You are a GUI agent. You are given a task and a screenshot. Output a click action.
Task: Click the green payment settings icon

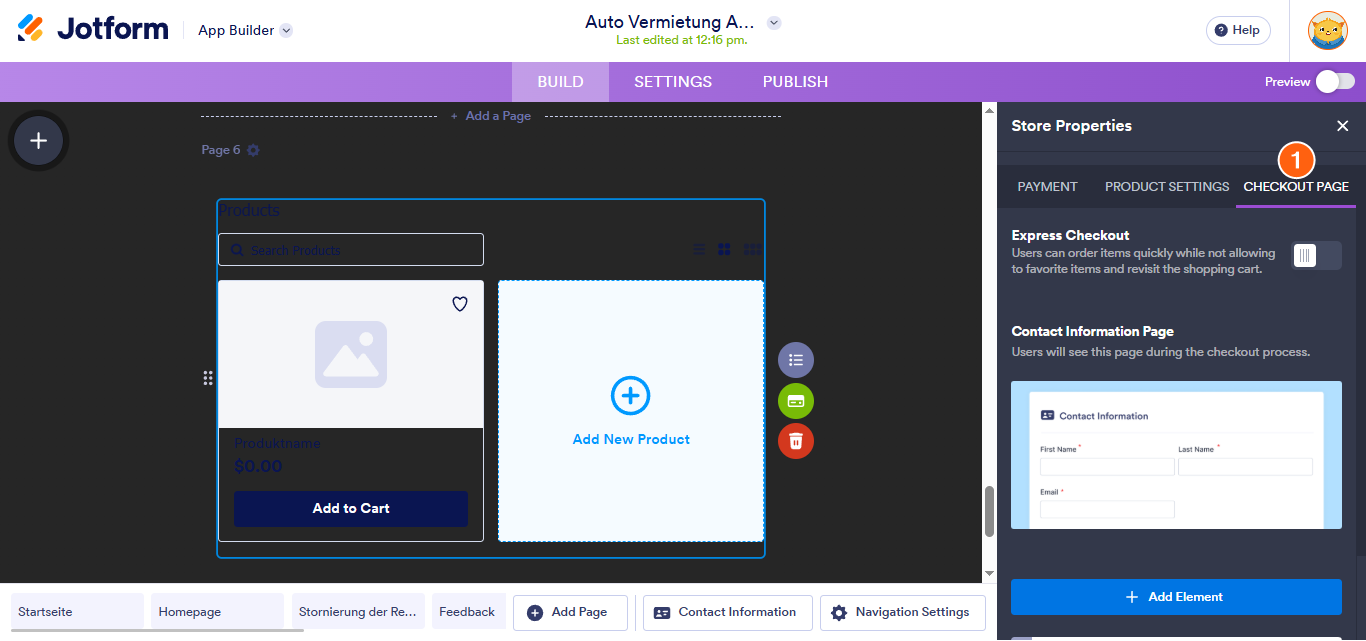[795, 401]
